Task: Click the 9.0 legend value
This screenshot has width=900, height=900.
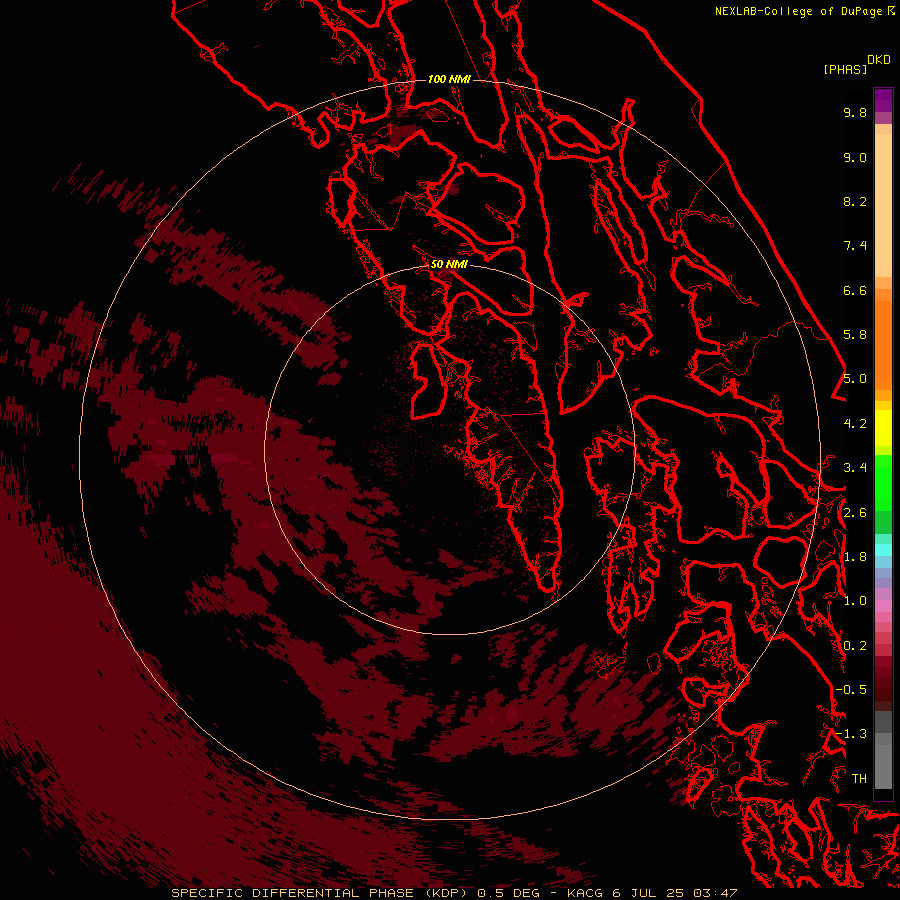Action: (x=855, y=157)
